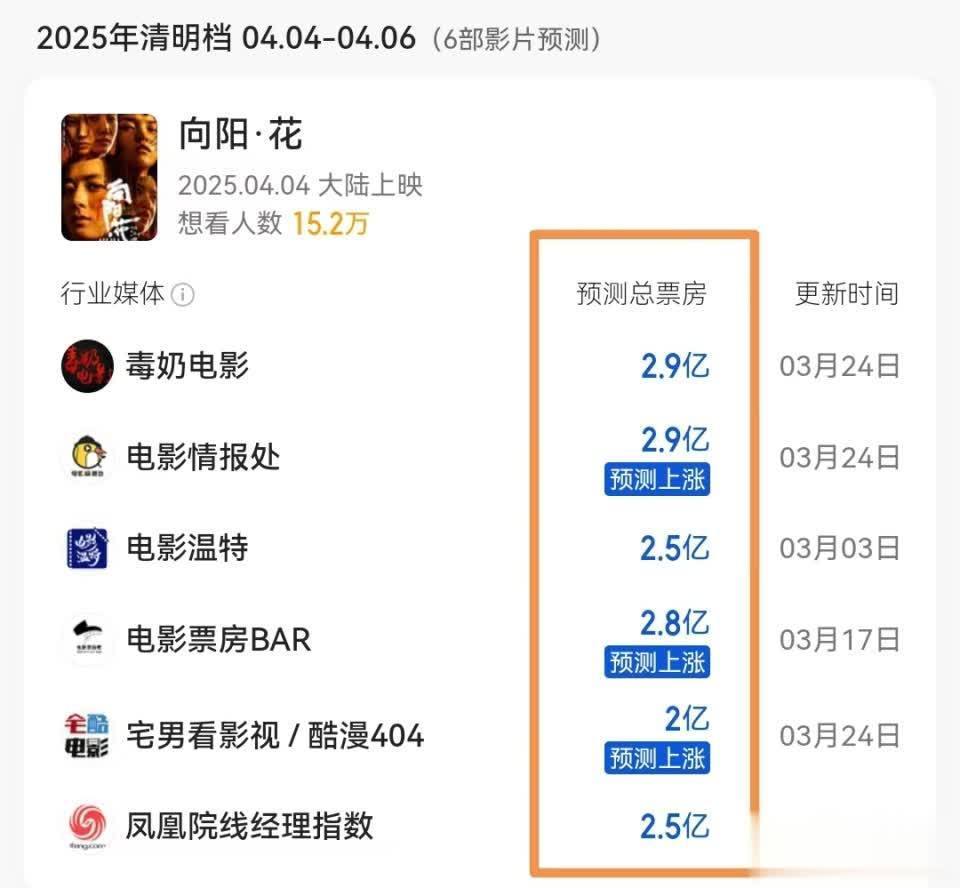Click the info icon beside 行业媒体
Viewport: 960px width, 888px height.
(182, 295)
